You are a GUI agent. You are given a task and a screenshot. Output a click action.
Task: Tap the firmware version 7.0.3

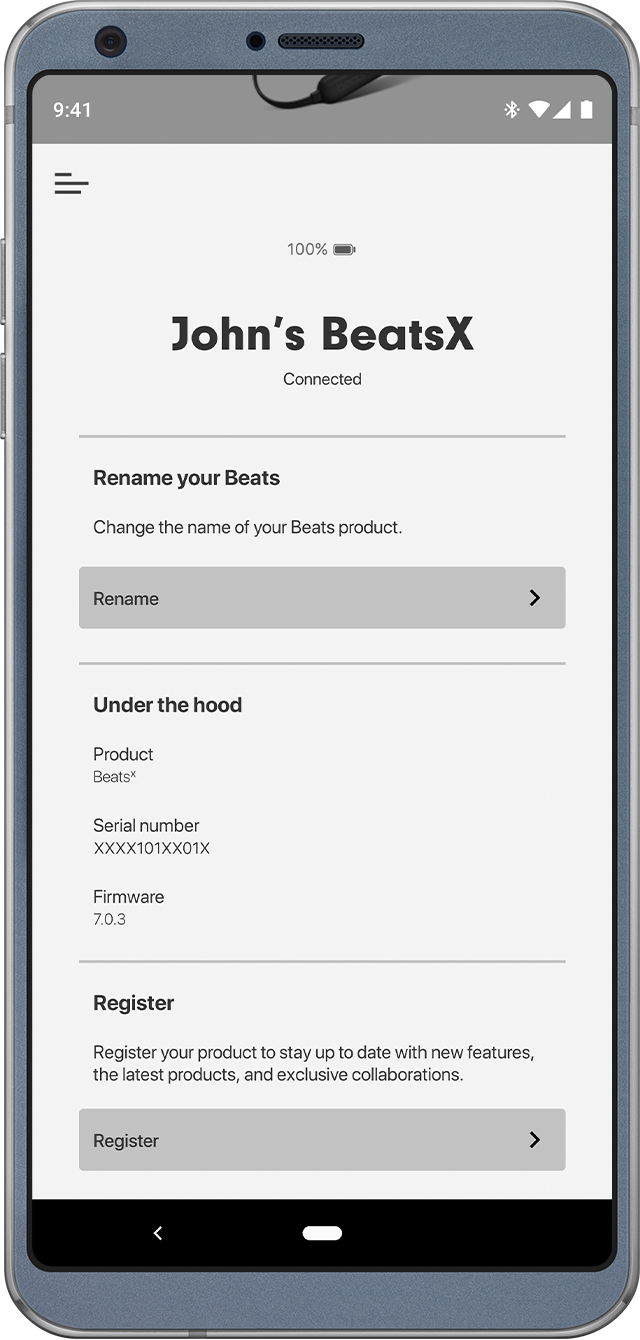109,919
